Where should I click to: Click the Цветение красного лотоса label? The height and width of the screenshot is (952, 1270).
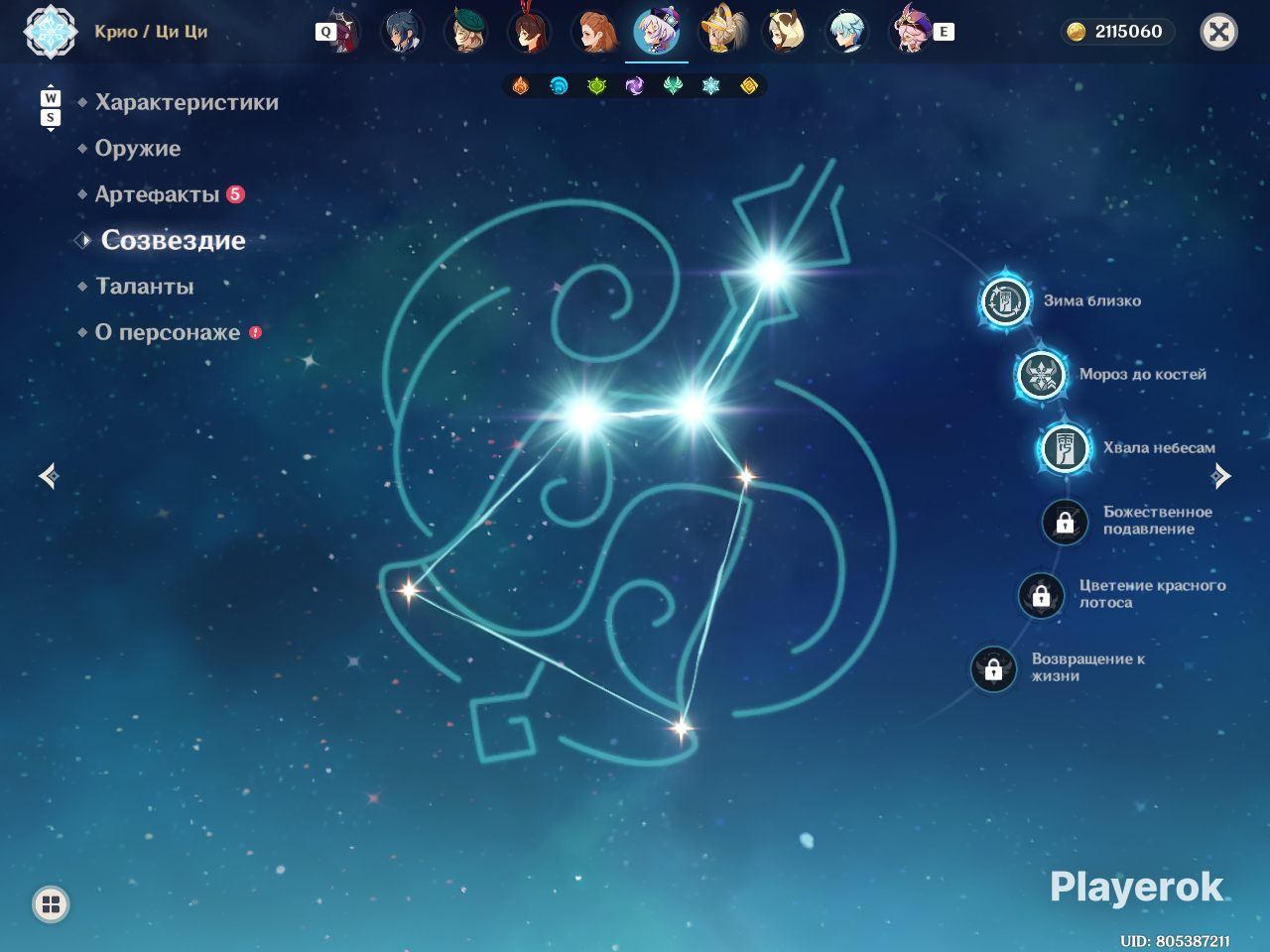(x=1153, y=594)
